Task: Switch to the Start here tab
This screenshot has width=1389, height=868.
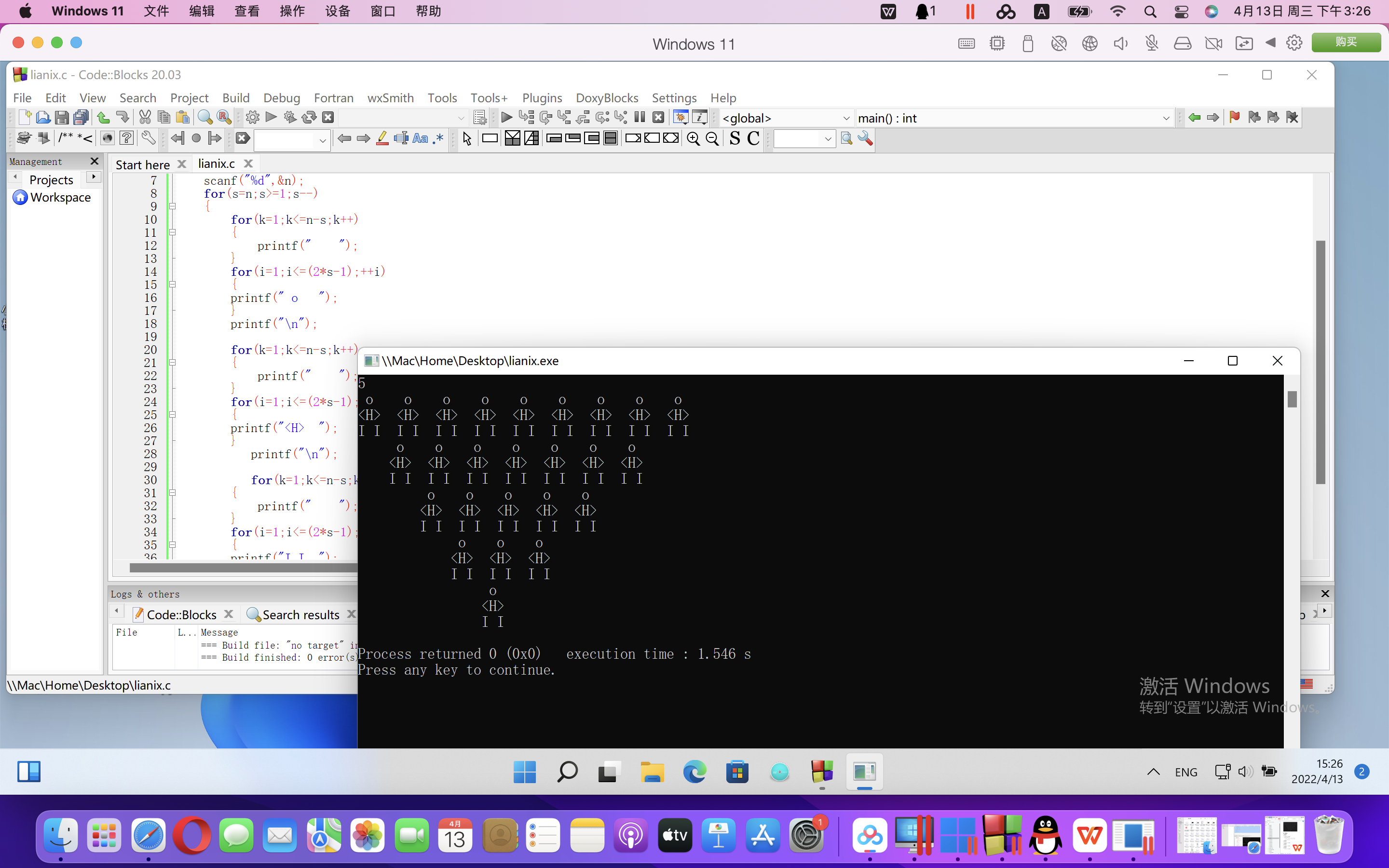Action: (x=142, y=165)
